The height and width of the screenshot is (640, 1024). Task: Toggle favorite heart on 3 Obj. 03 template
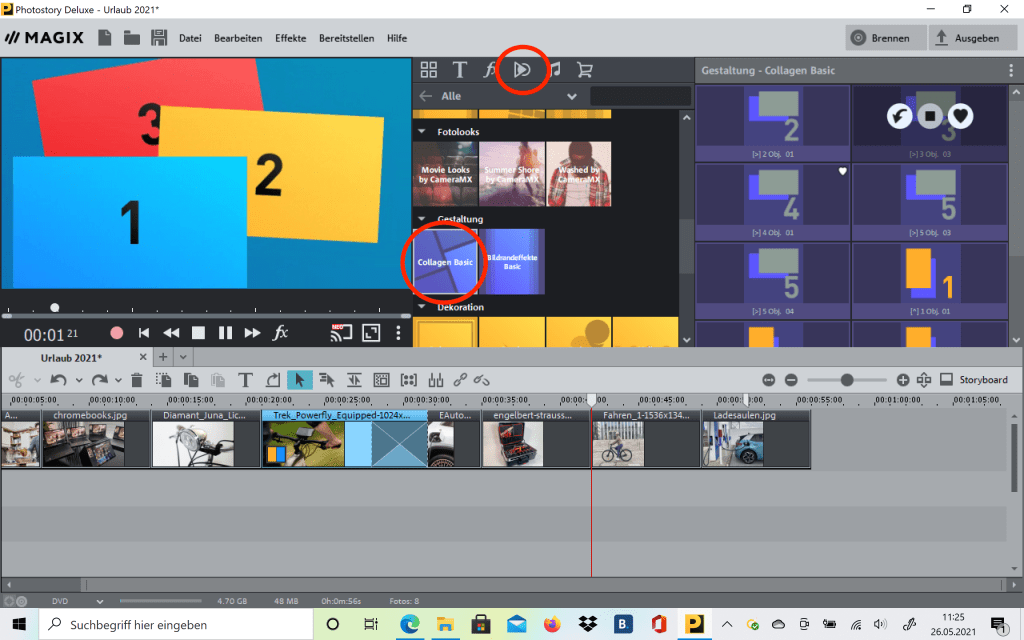pyautogui.click(x=961, y=116)
